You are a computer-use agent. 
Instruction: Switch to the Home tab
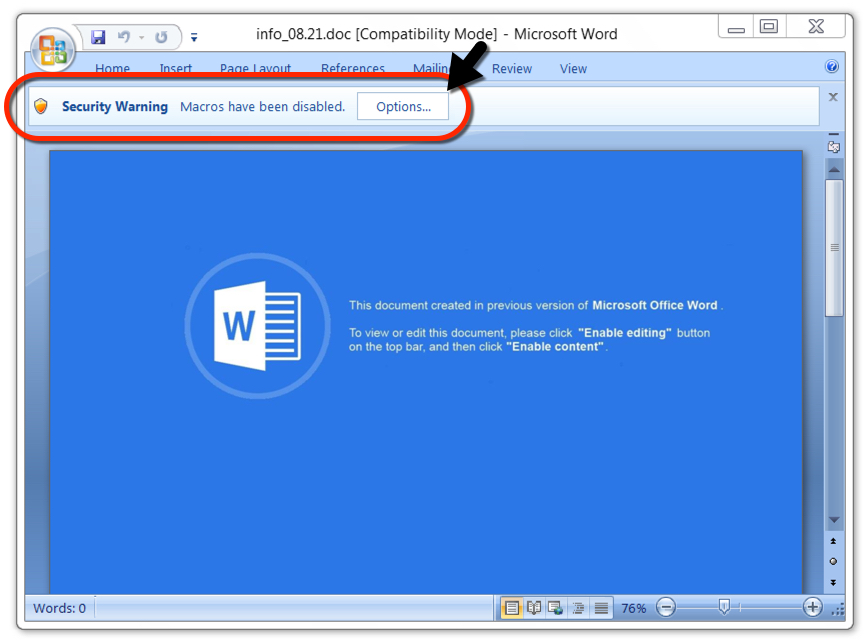[x=112, y=69]
